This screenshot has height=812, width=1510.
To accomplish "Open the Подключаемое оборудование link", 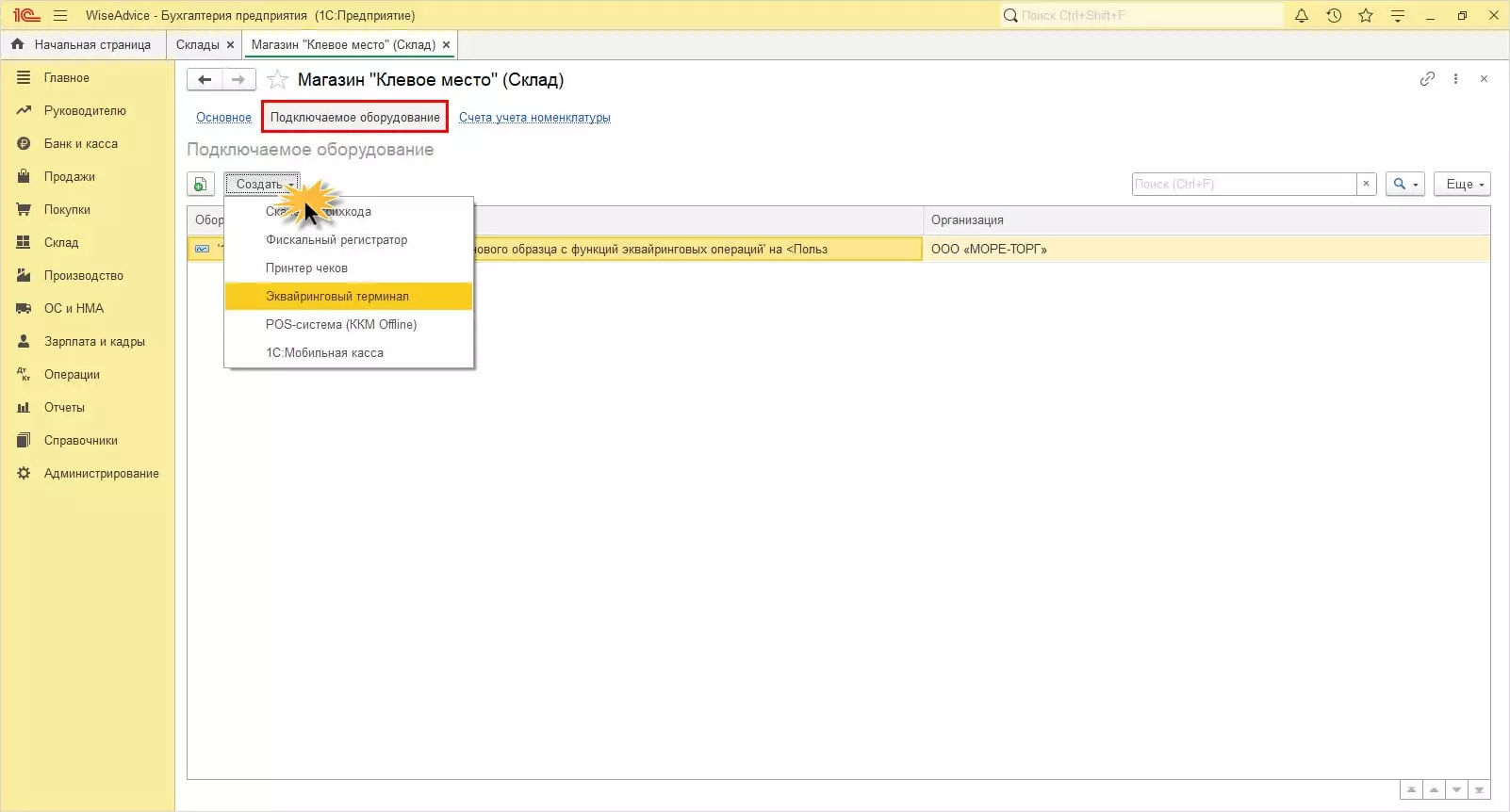I will coord(355,118).
